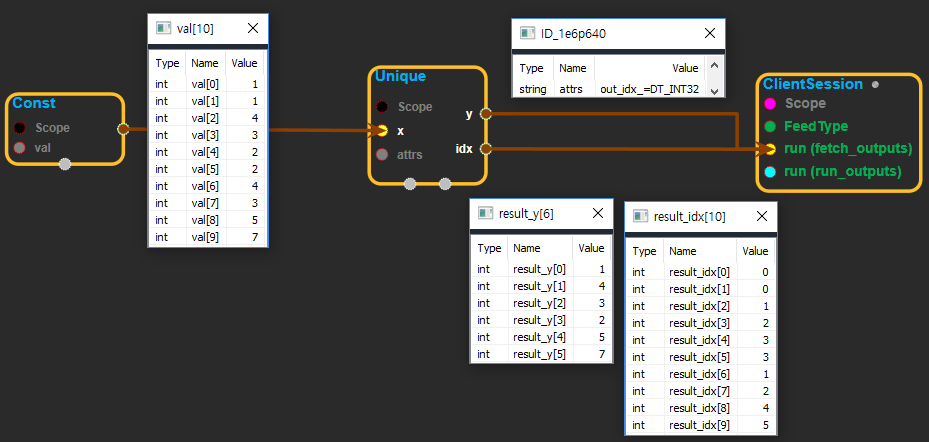Click the ClientSession run (run_outputs) cyan pin

click(x=770, y=172)
